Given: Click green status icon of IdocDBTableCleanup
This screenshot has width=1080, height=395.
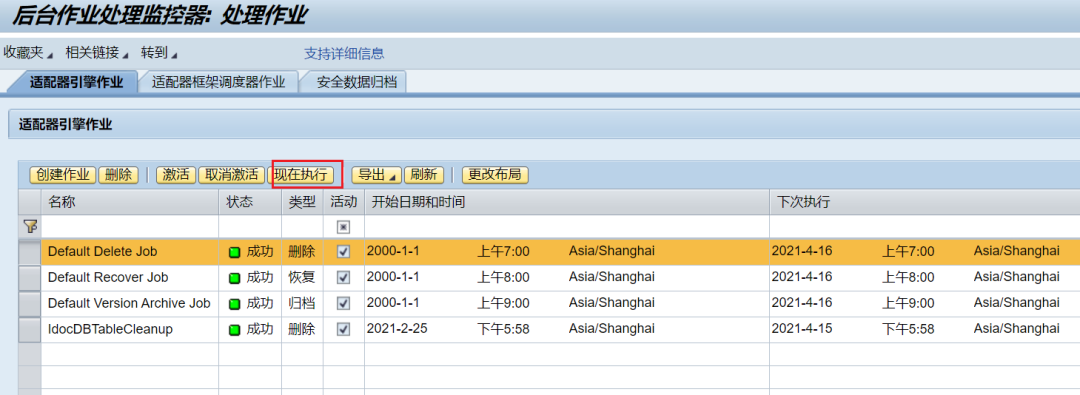Looking at the screenshot, I should click(x=234, y=330).
